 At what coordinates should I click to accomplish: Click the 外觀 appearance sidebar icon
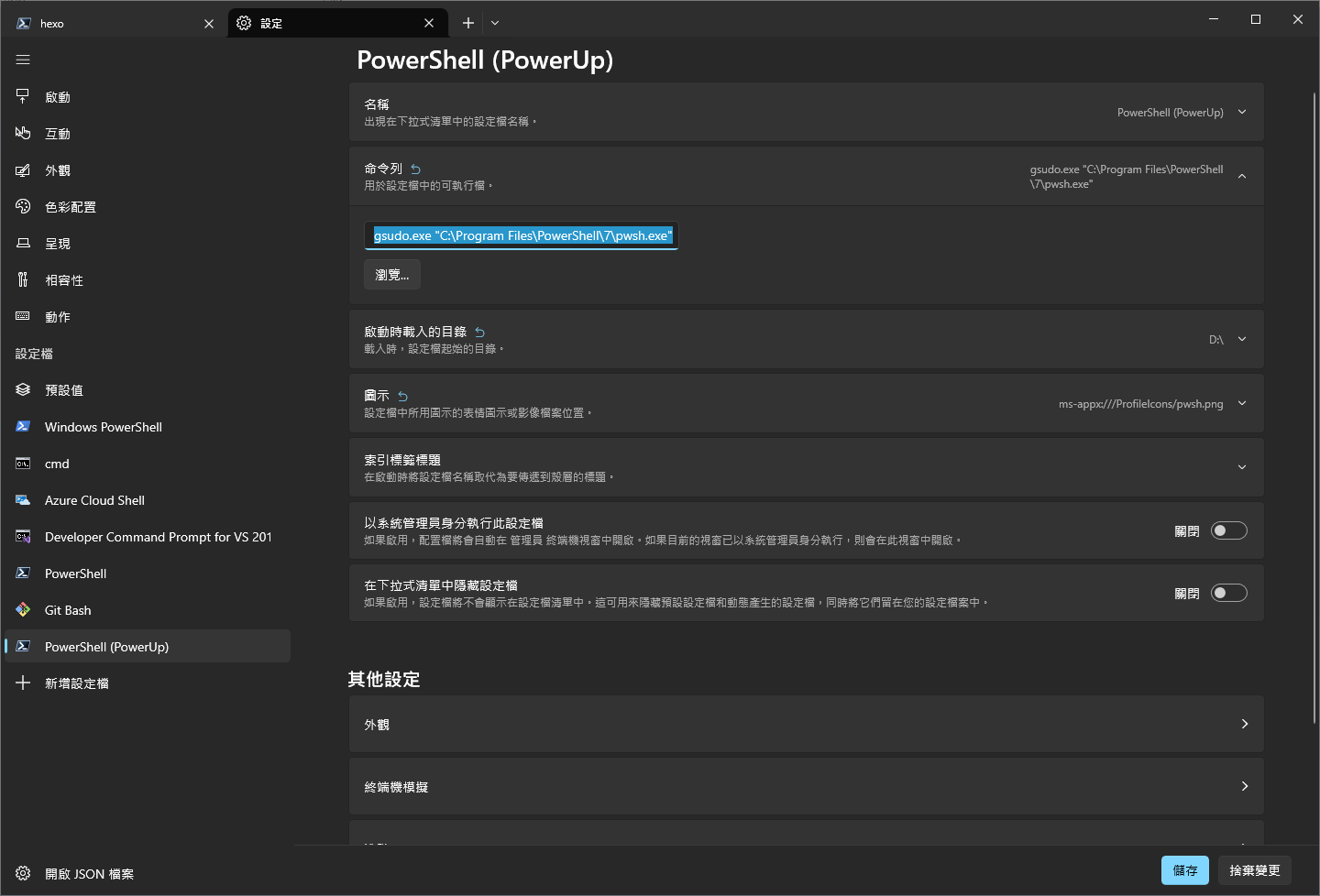click(x=23, y=169)
